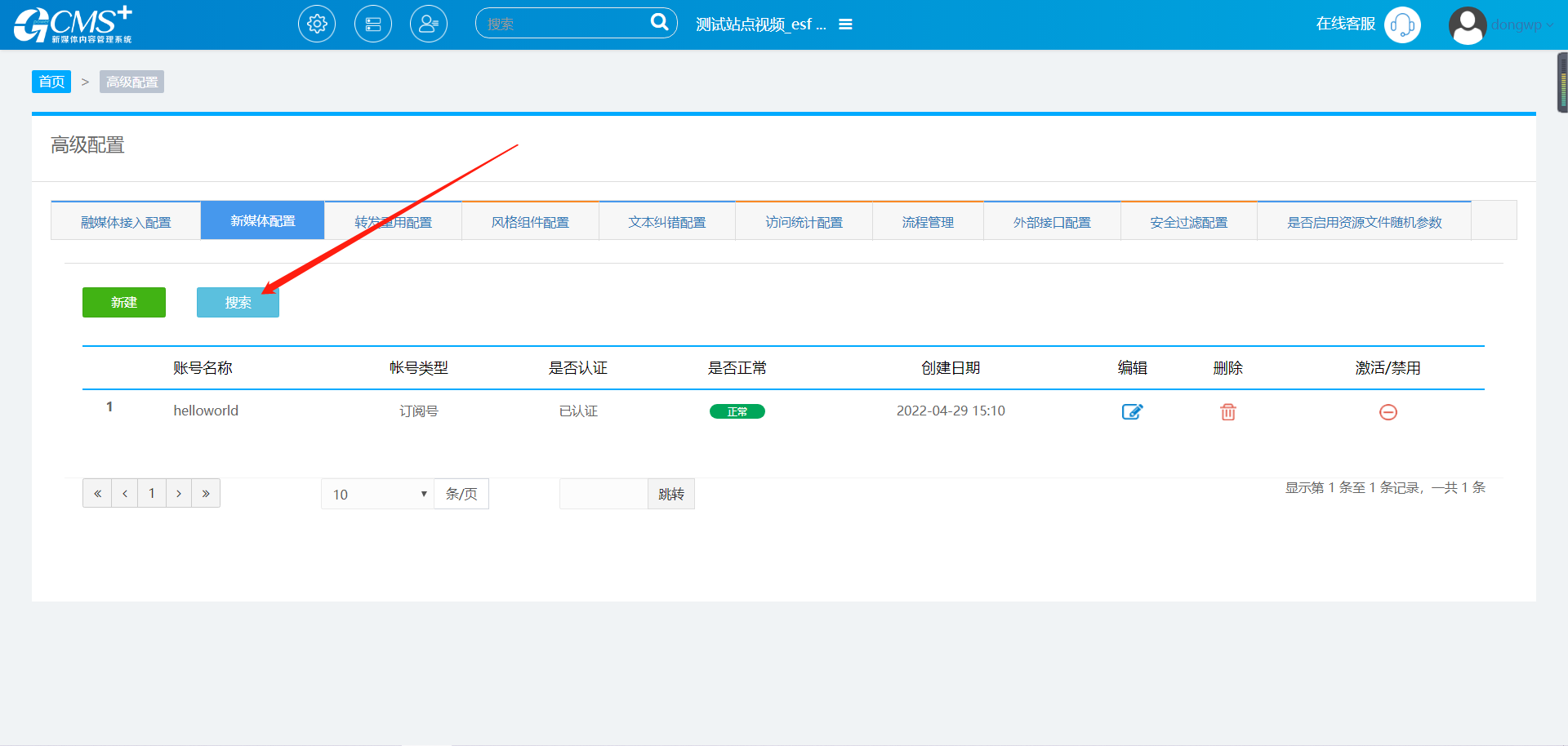
Task: Jump to last page in pagination
Action: (206, 493)
